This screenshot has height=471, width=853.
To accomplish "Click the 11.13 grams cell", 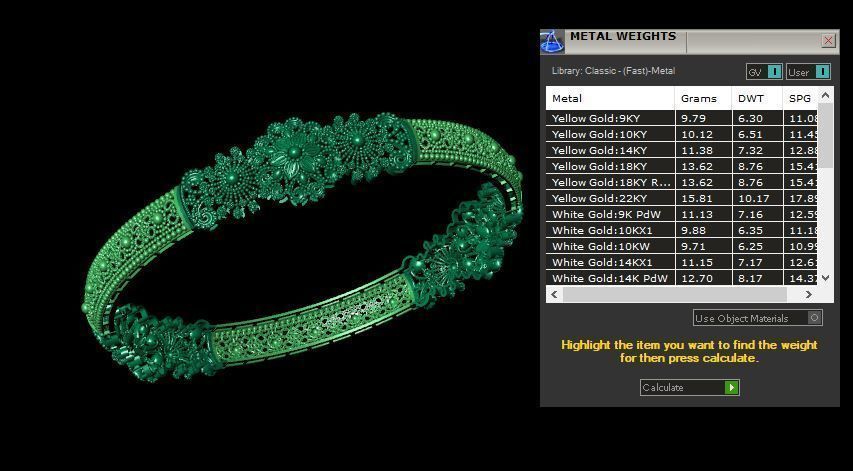I will (703, 214).
